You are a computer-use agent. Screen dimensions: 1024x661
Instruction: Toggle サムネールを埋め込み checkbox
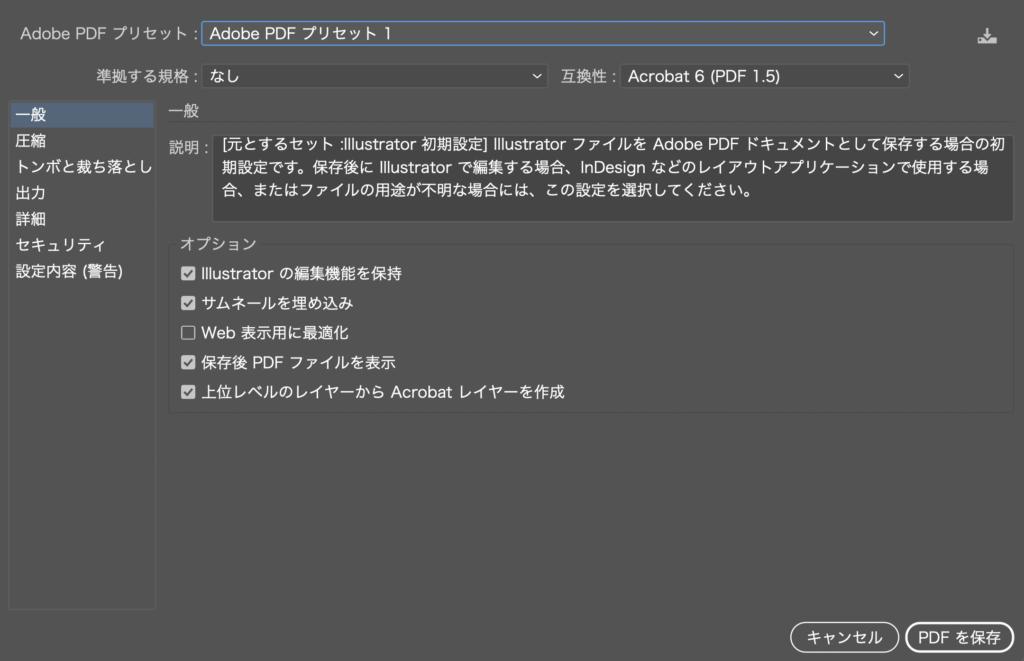click(x=188, y=303)
